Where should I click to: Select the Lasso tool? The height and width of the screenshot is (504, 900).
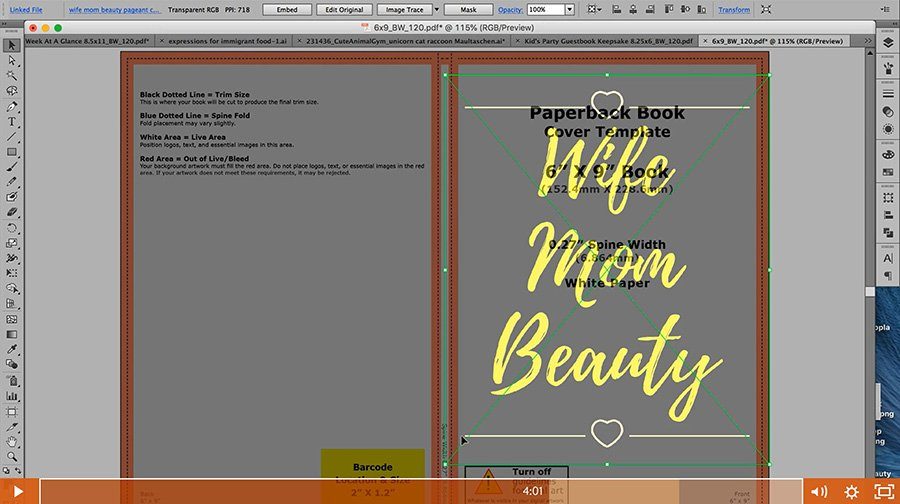(11, 91)
